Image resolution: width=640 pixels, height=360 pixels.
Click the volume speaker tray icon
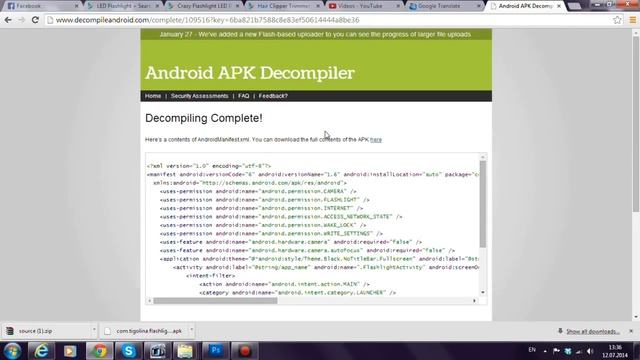tap(590, 351)
